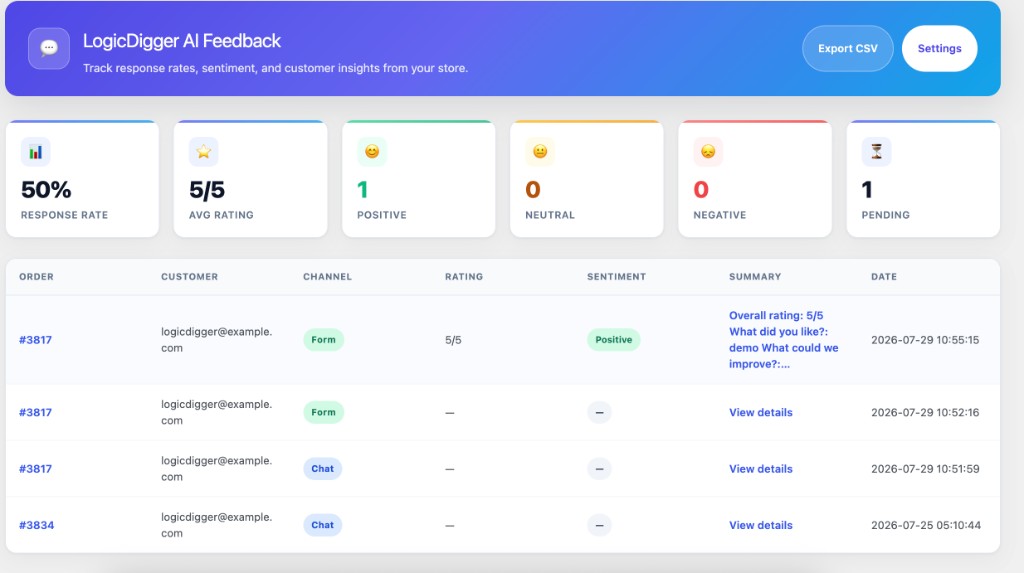Click the red 0 Negative count
The height and width of the screenshot is (573, 1024).
(x=701, y=190)
